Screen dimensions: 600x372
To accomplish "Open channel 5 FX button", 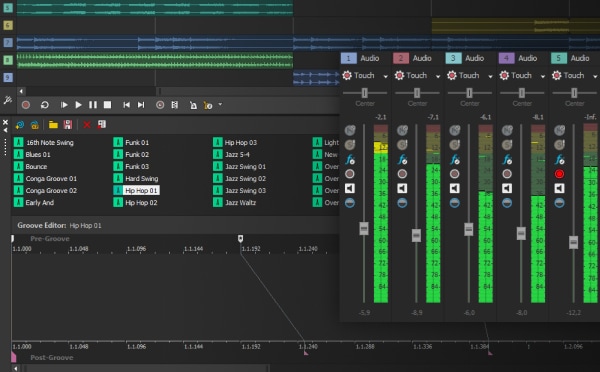I will [x=559, y=160].
